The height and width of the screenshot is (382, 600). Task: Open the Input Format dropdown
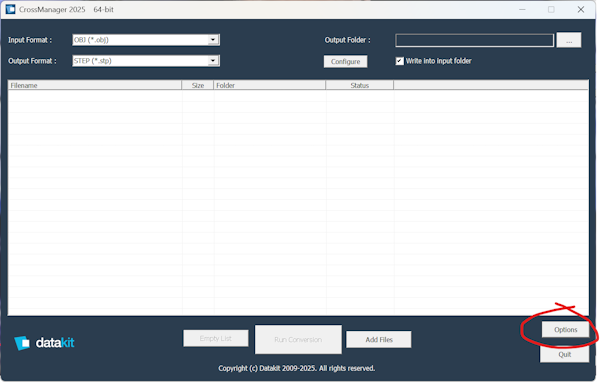point(146,40)
